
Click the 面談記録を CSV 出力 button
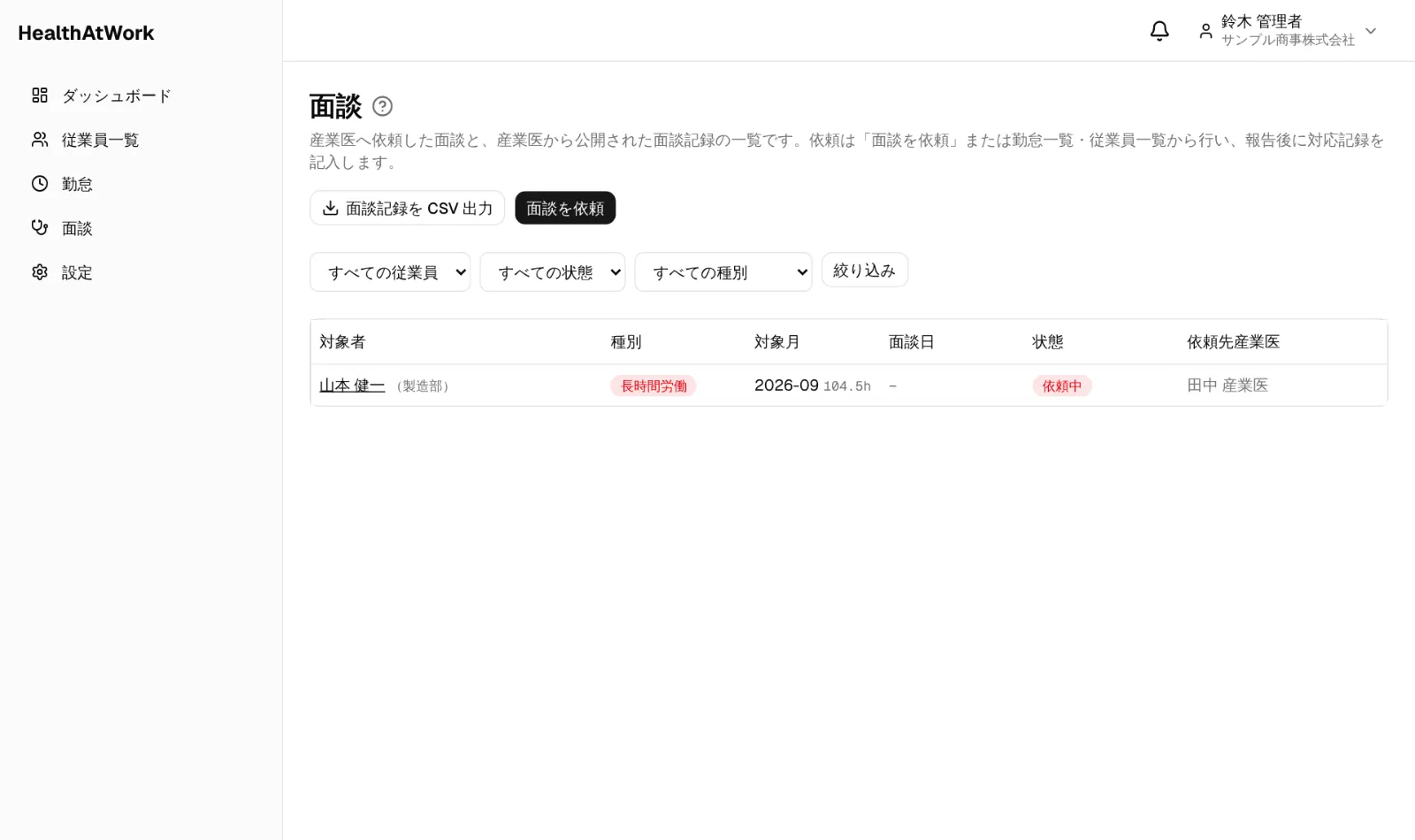click(x=407, y=208)
